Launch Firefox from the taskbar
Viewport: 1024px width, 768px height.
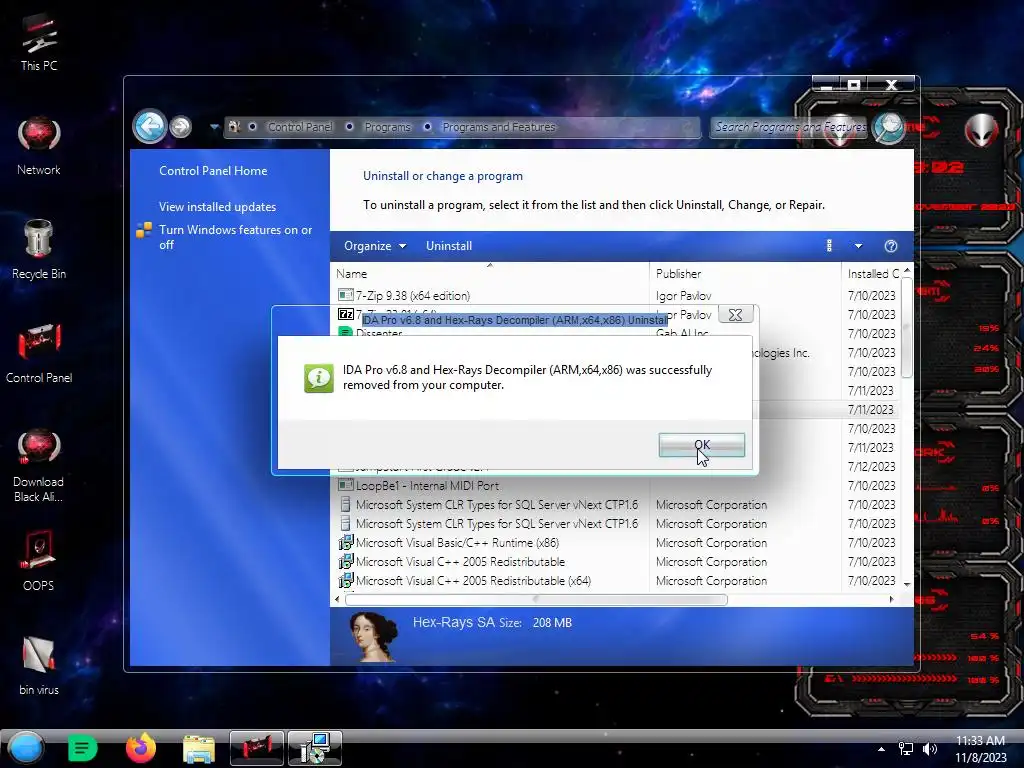coord(141,748)
